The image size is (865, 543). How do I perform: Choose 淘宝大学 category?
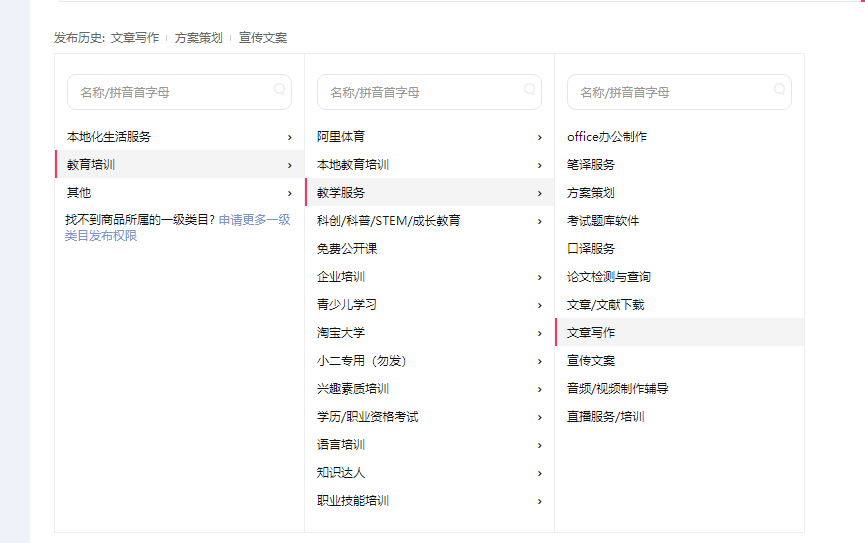341,333
